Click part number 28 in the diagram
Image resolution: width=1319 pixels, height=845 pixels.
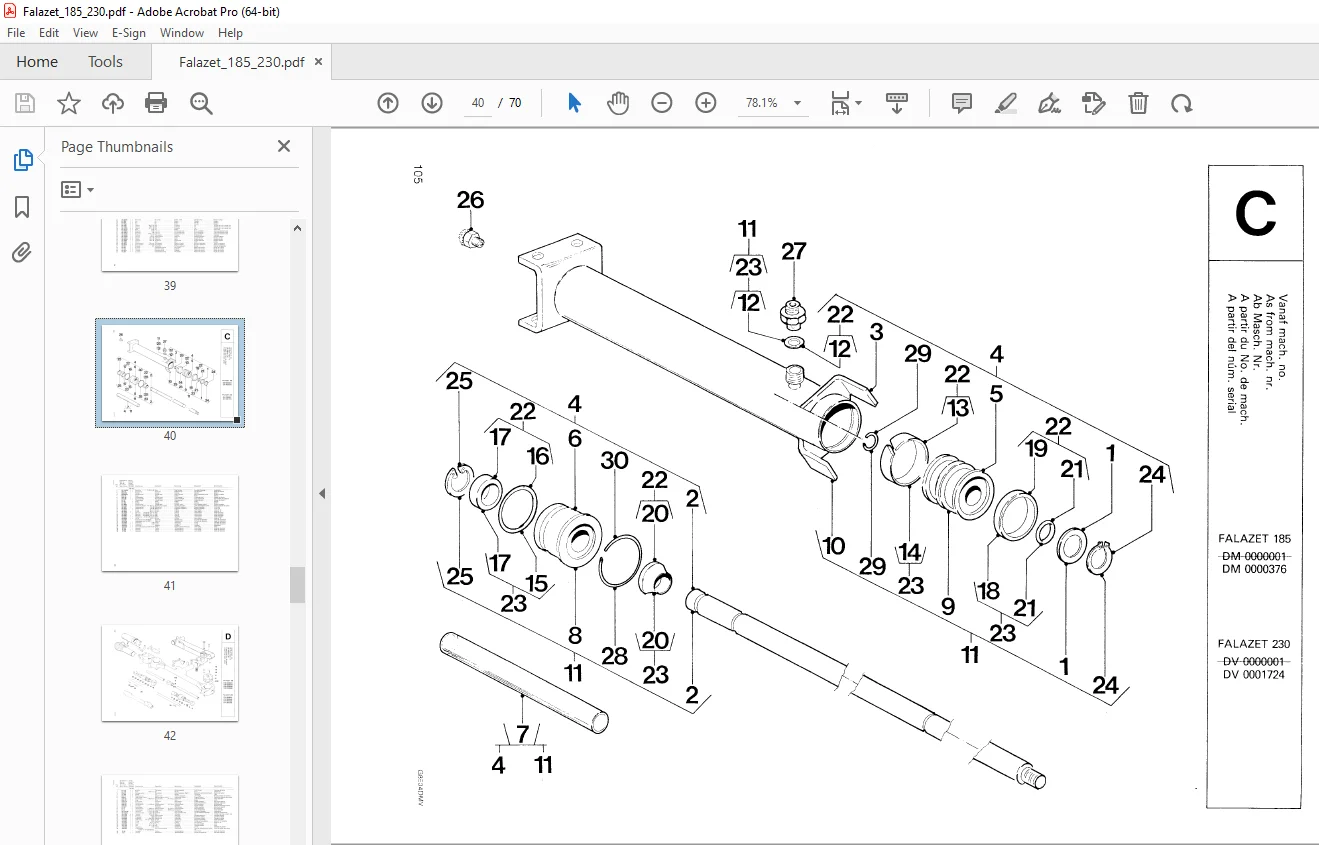click(614, 655)
